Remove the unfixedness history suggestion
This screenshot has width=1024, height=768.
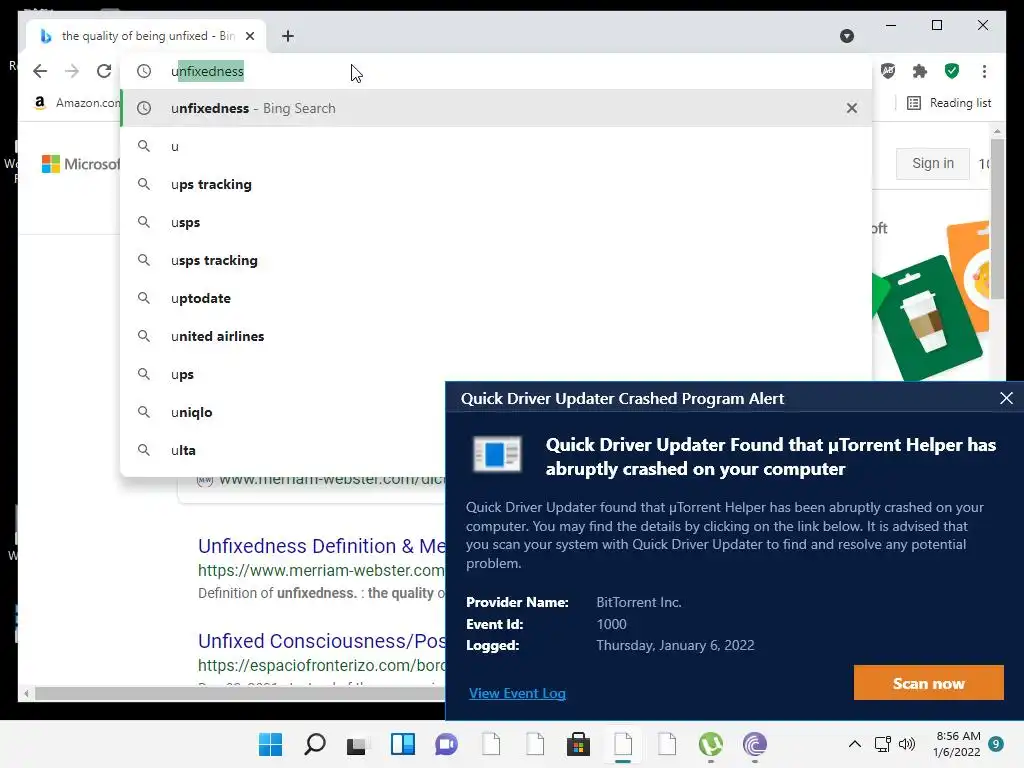[x=852, y=108]
